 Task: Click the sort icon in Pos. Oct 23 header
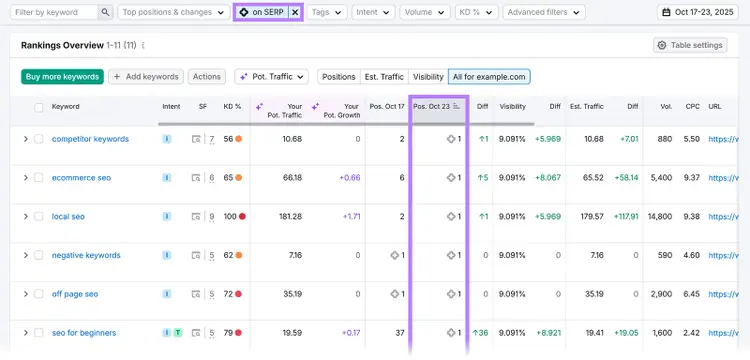456,107
